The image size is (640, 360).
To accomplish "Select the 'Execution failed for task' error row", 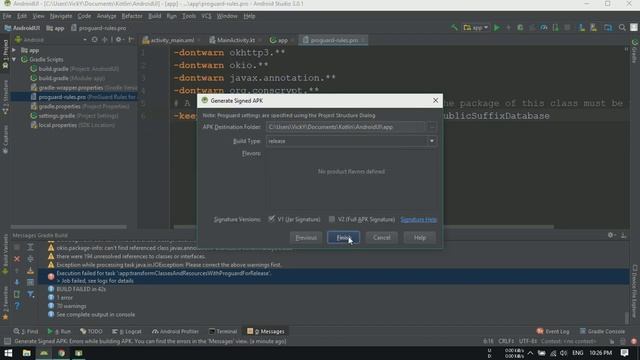I will coord(333,277).
